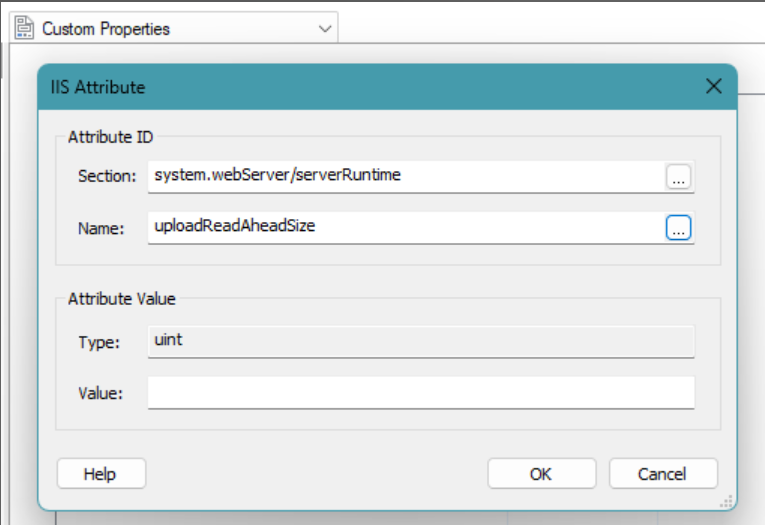The height and width of the screenshot is (525, 765).
Task: Open Help for IIS Attribute
Action: 101,473
